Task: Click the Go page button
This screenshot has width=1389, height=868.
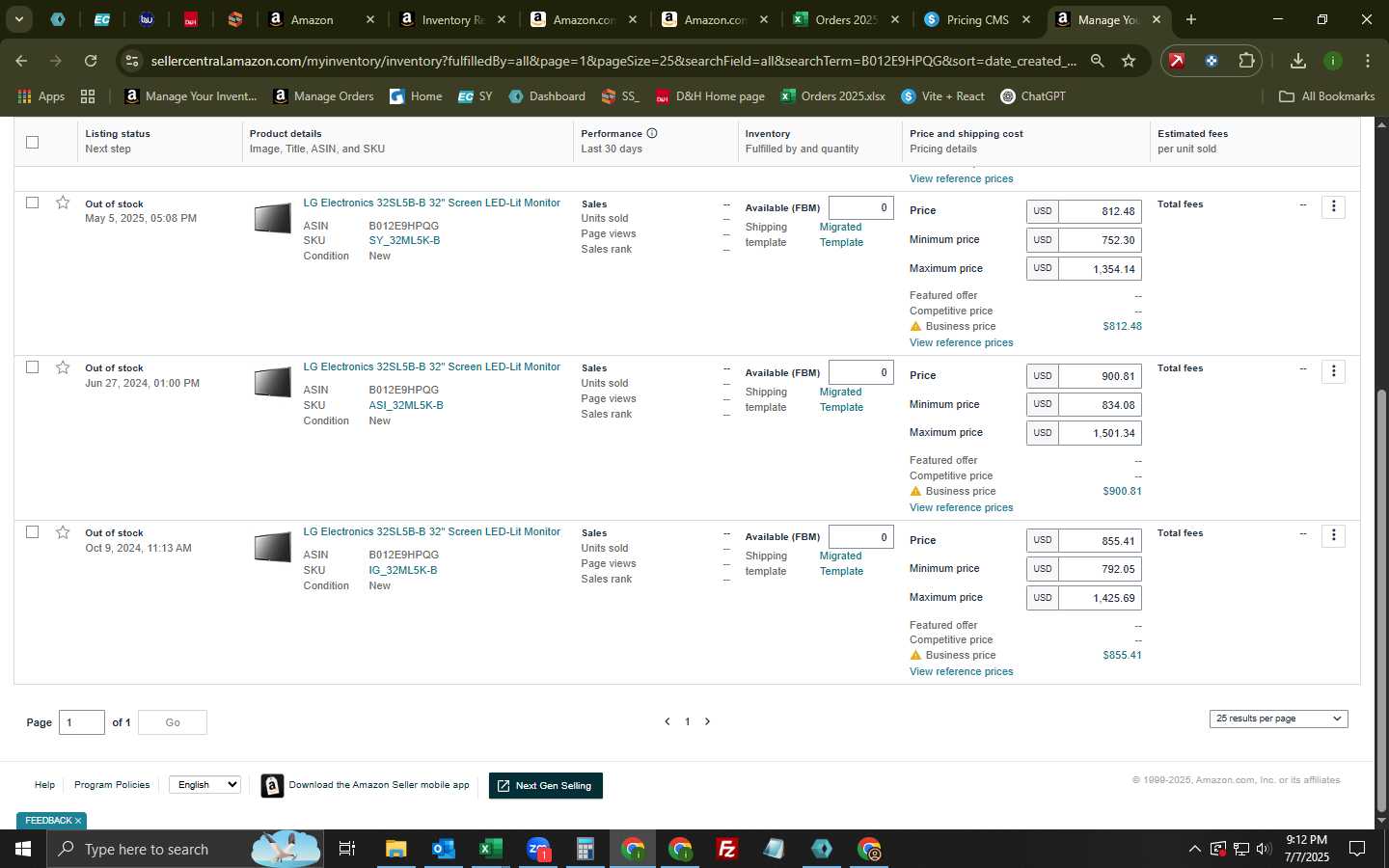Action: [x=173, y=722]
